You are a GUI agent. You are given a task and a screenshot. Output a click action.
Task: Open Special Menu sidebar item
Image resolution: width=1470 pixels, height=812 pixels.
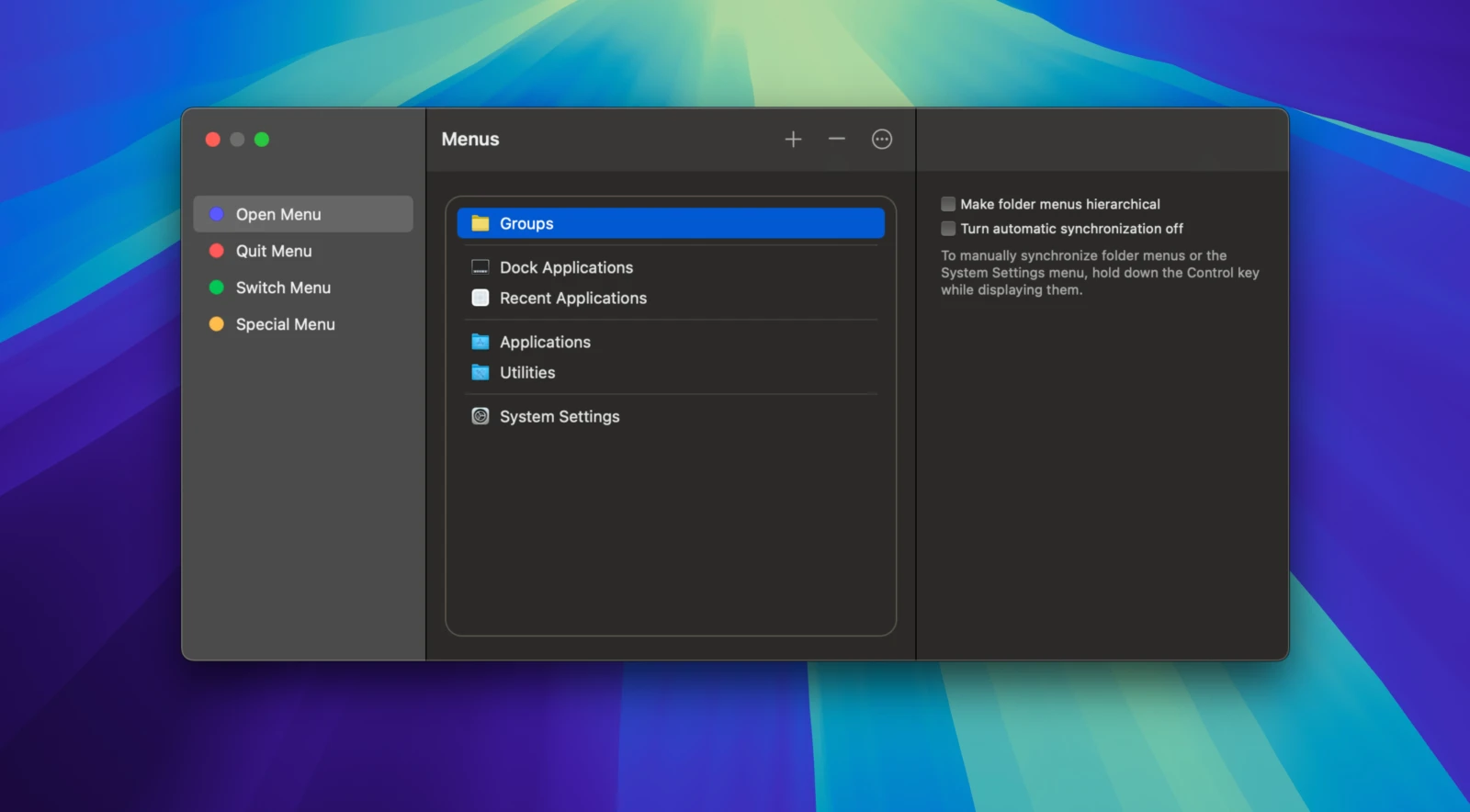(285, 324)
